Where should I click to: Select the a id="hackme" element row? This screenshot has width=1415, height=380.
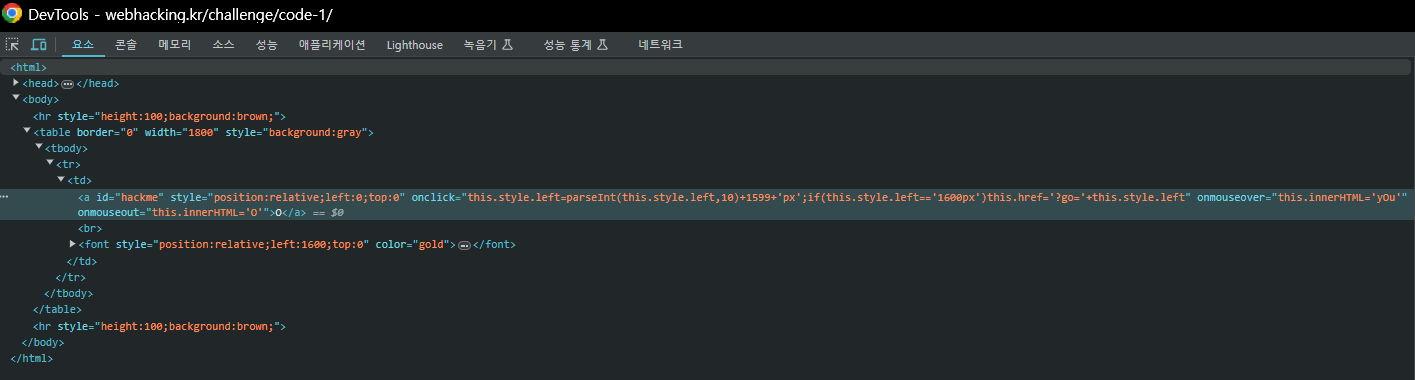point(707,205)
